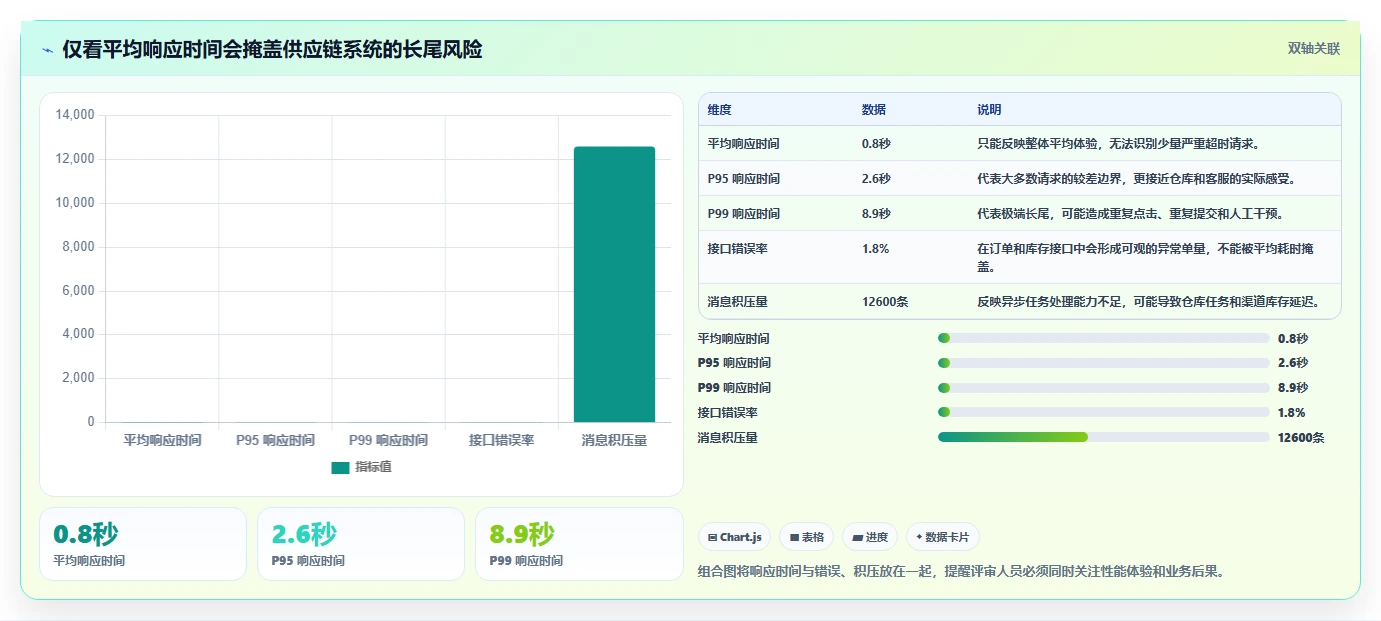Image resolution: width=1381 pixels, height=621 pixels.
Task: Click the 8.9秒 P99 response time card
Action: pyautogui.click(x=579, y=544)
